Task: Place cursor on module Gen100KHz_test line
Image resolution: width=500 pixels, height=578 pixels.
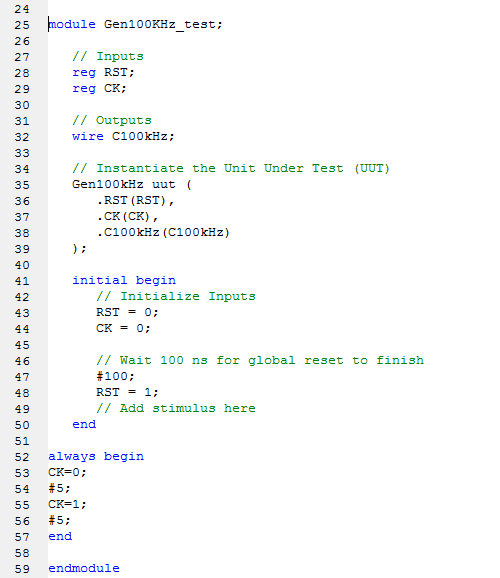Action: [x=136, y=25]
